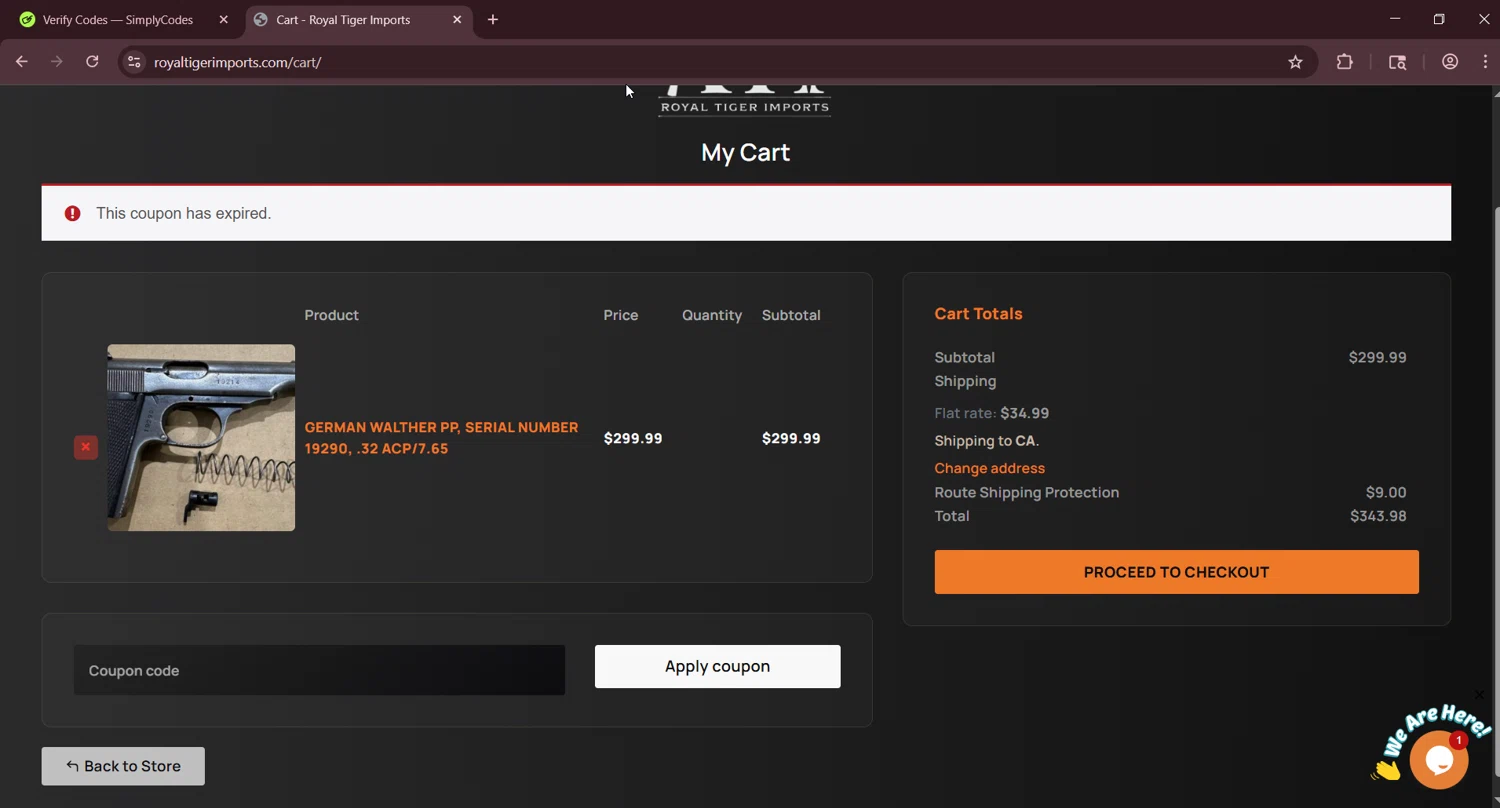Click the address bar URL
Image resolution: width=1500 pixels, height=808 pixels.
click(237, 62)
